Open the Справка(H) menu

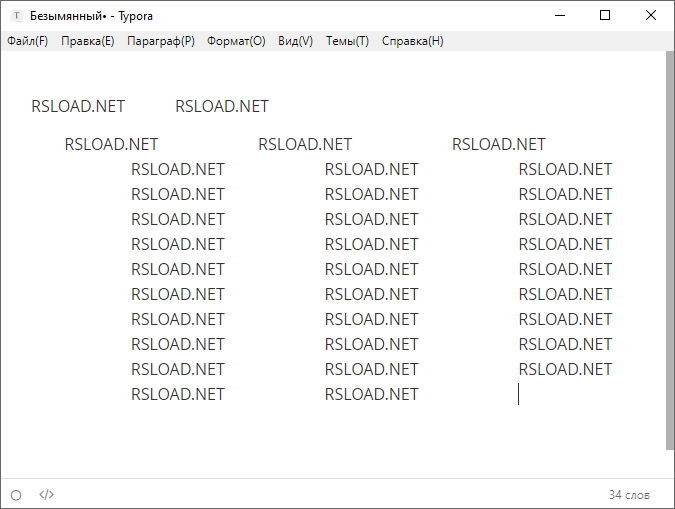tap(413, 41)
